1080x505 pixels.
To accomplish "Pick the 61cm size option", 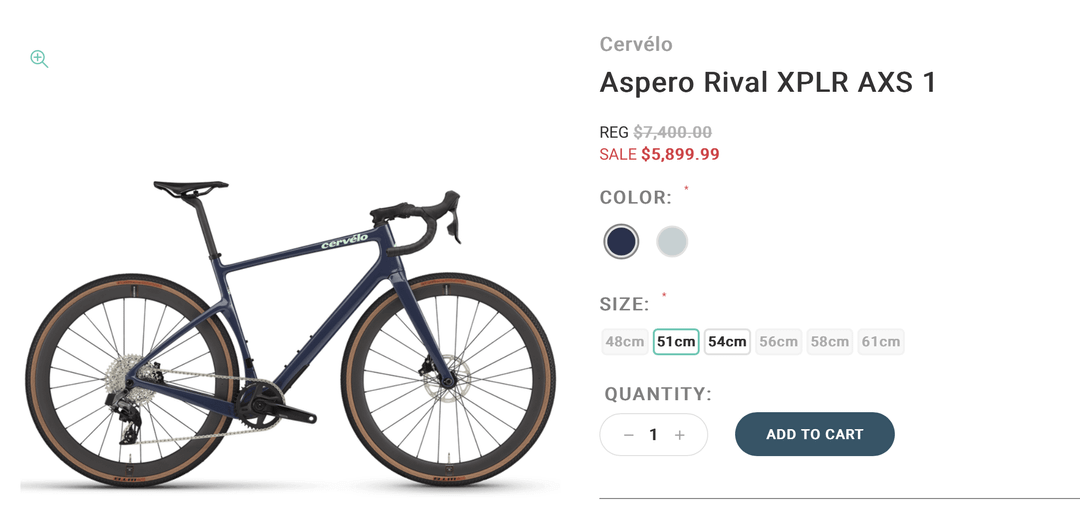I will [x=881, y=342].
